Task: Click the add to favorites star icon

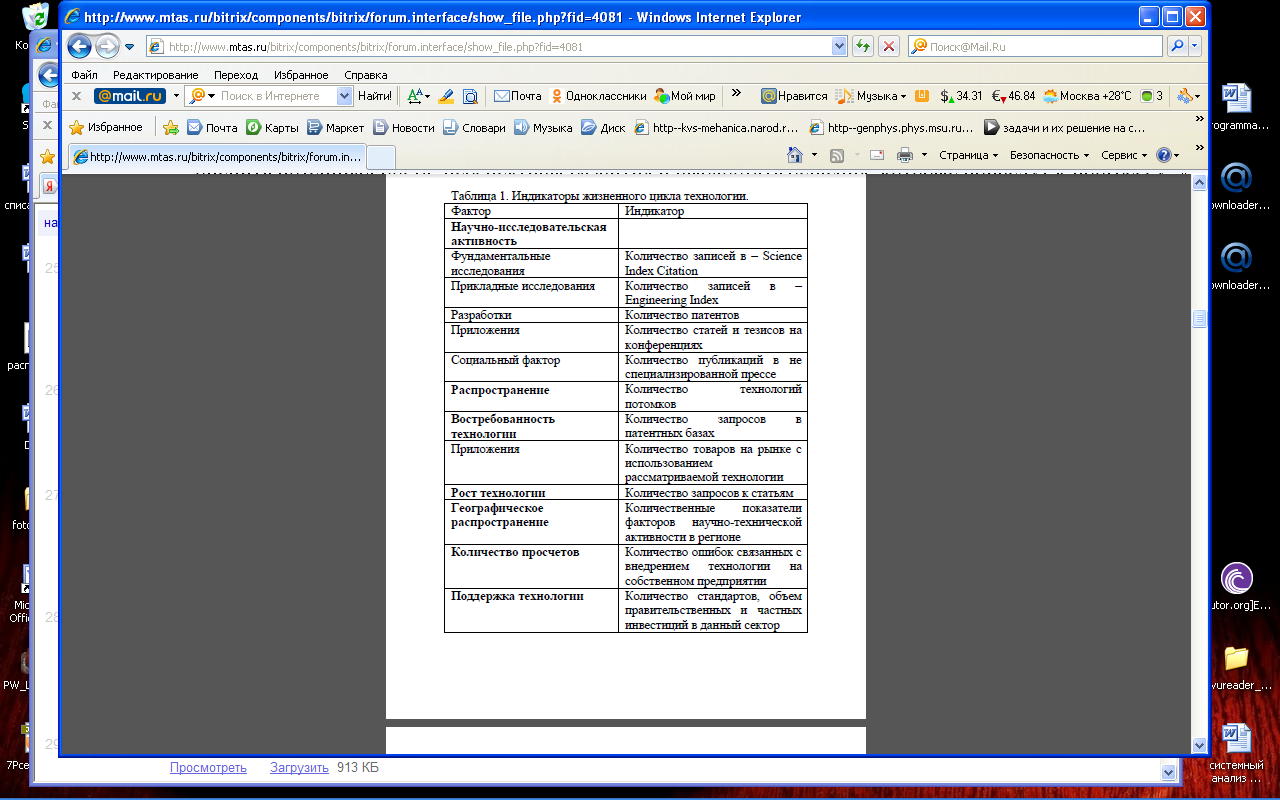Action: point(171,127)
